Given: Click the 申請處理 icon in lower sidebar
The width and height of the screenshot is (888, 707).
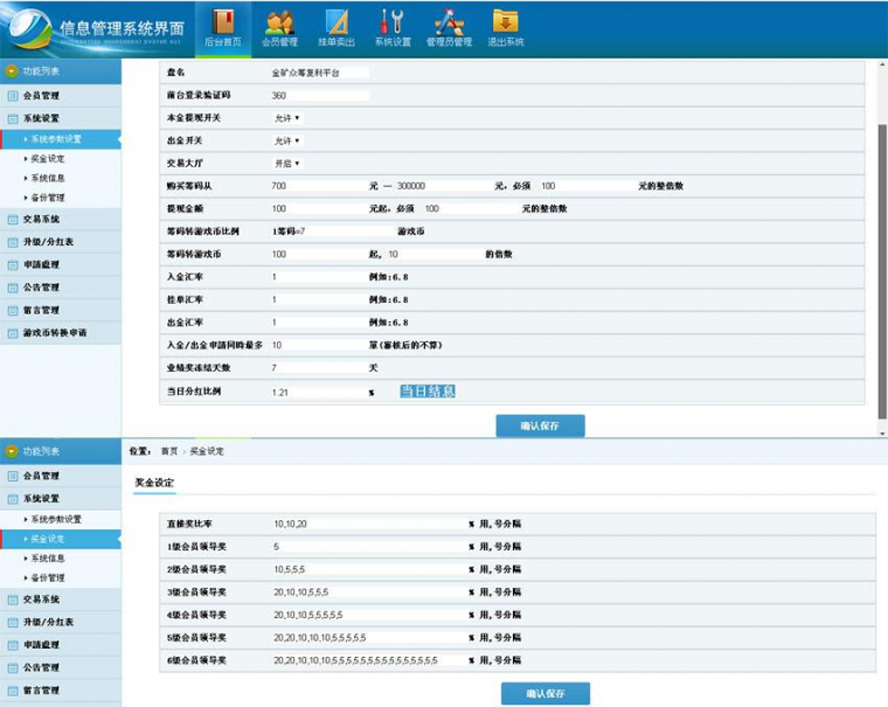Looking at the screenshot, I should click(13, 645).
